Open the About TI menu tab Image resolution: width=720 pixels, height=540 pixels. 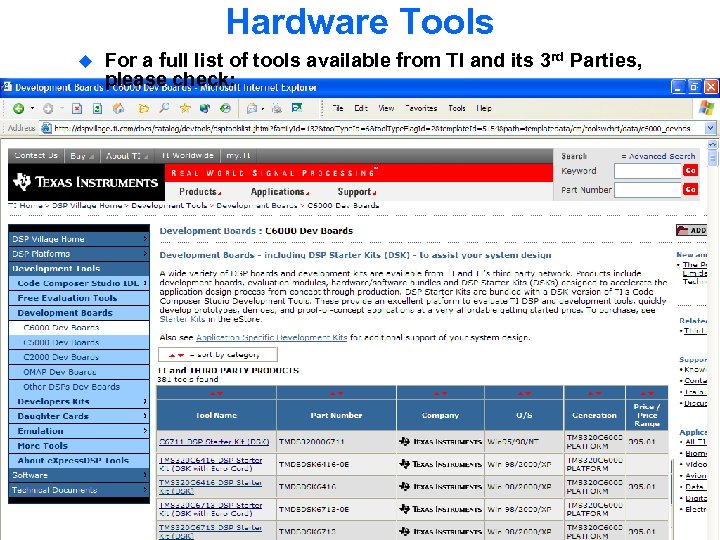126,156
